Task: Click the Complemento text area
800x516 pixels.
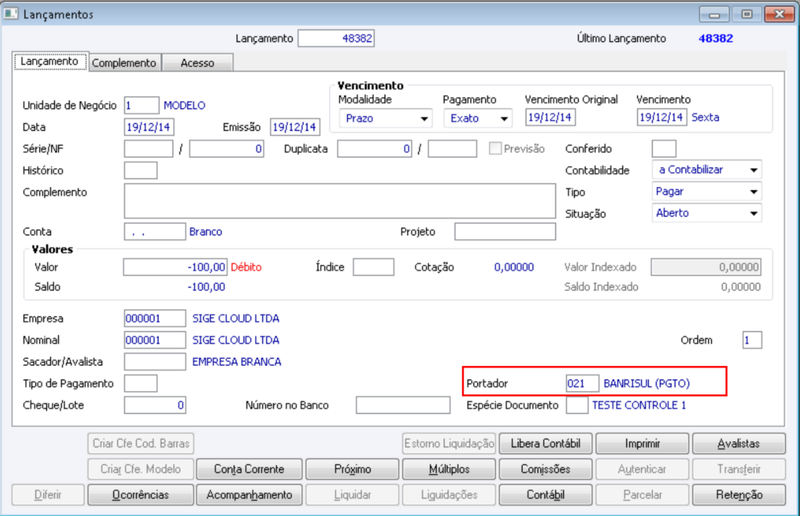Action: pos(340,201)
